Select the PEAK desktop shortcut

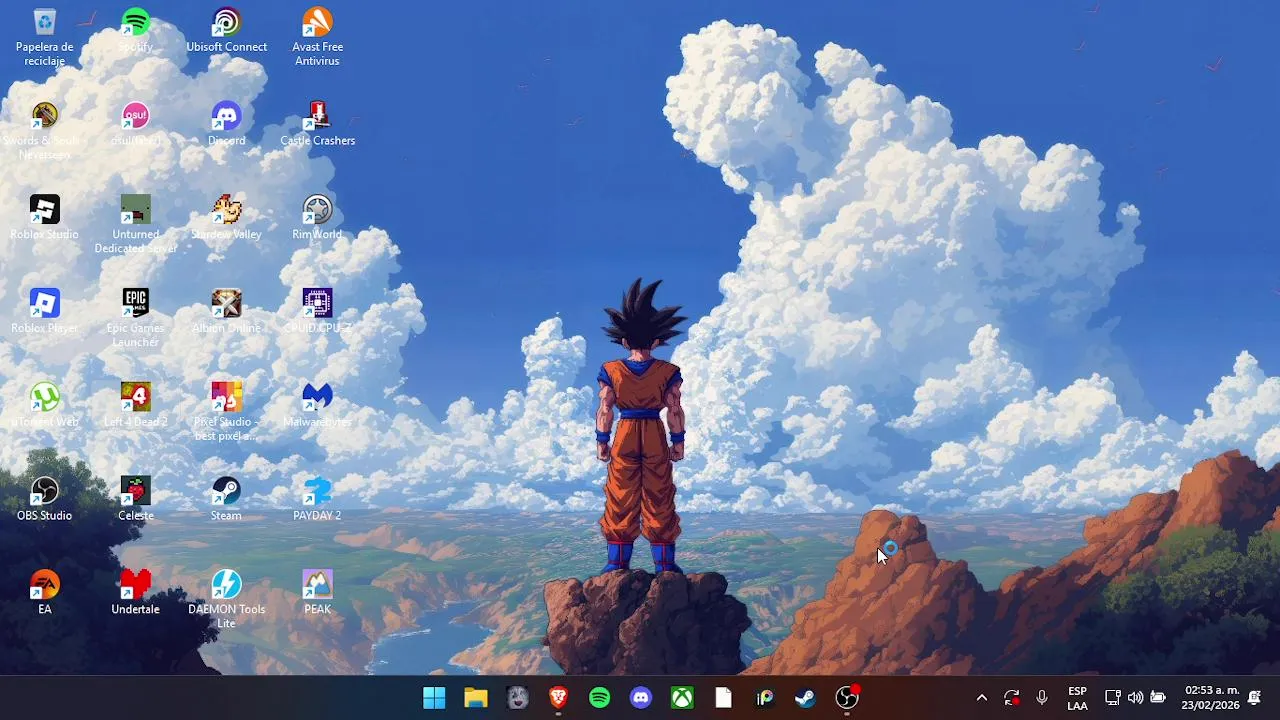[317, 592]
